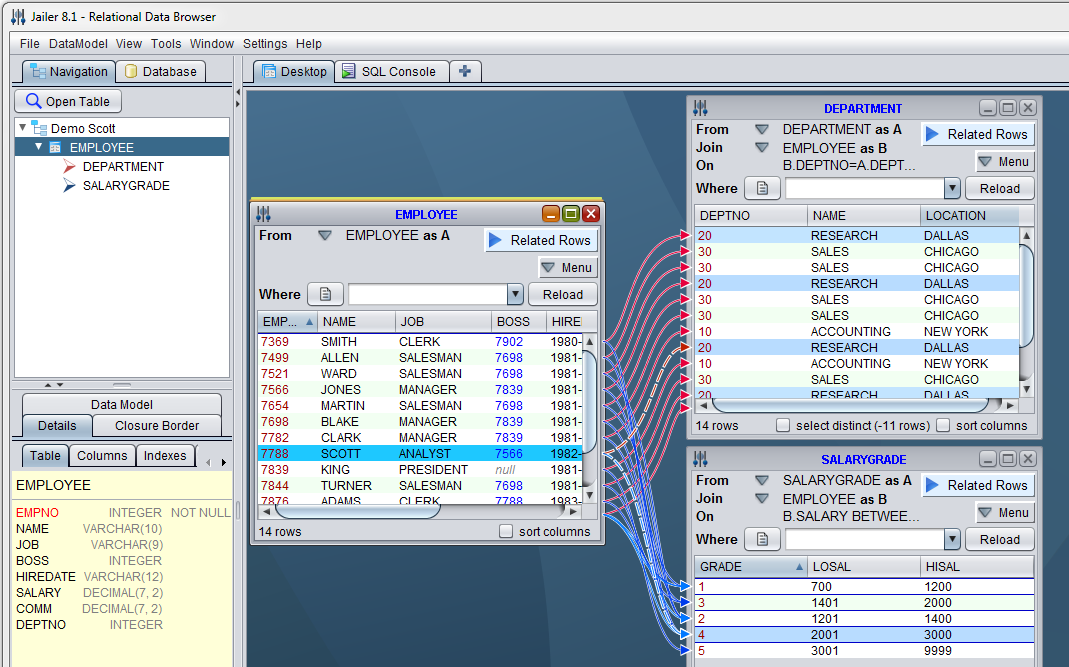This screenshot has height=667, width=1069.
Task: Enable select distinct checkbox in DEPARTMENT
Action: click(x=783, y=425)
